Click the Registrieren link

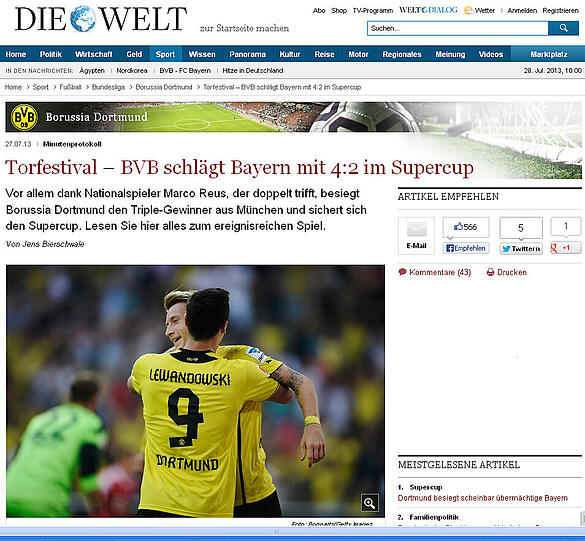pos(560,11)
